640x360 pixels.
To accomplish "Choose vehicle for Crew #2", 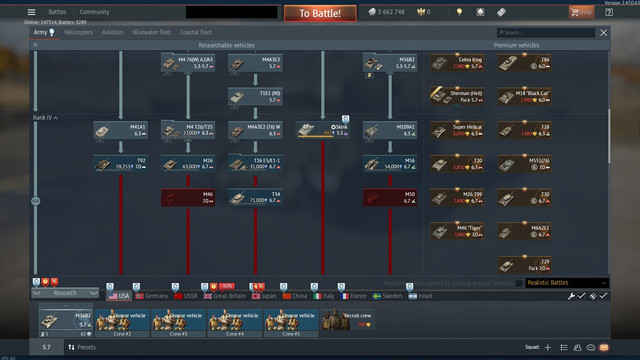I will click(122, 322).
